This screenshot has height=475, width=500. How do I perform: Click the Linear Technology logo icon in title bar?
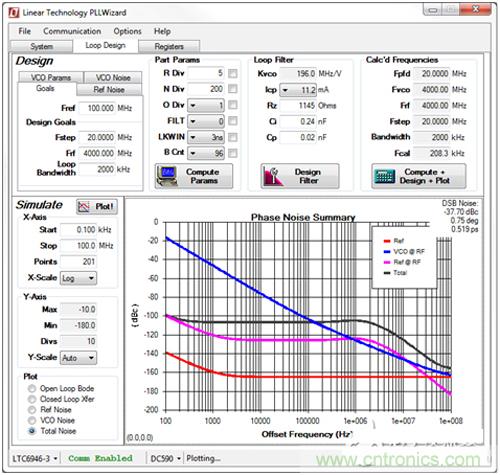tap(14, 13)
